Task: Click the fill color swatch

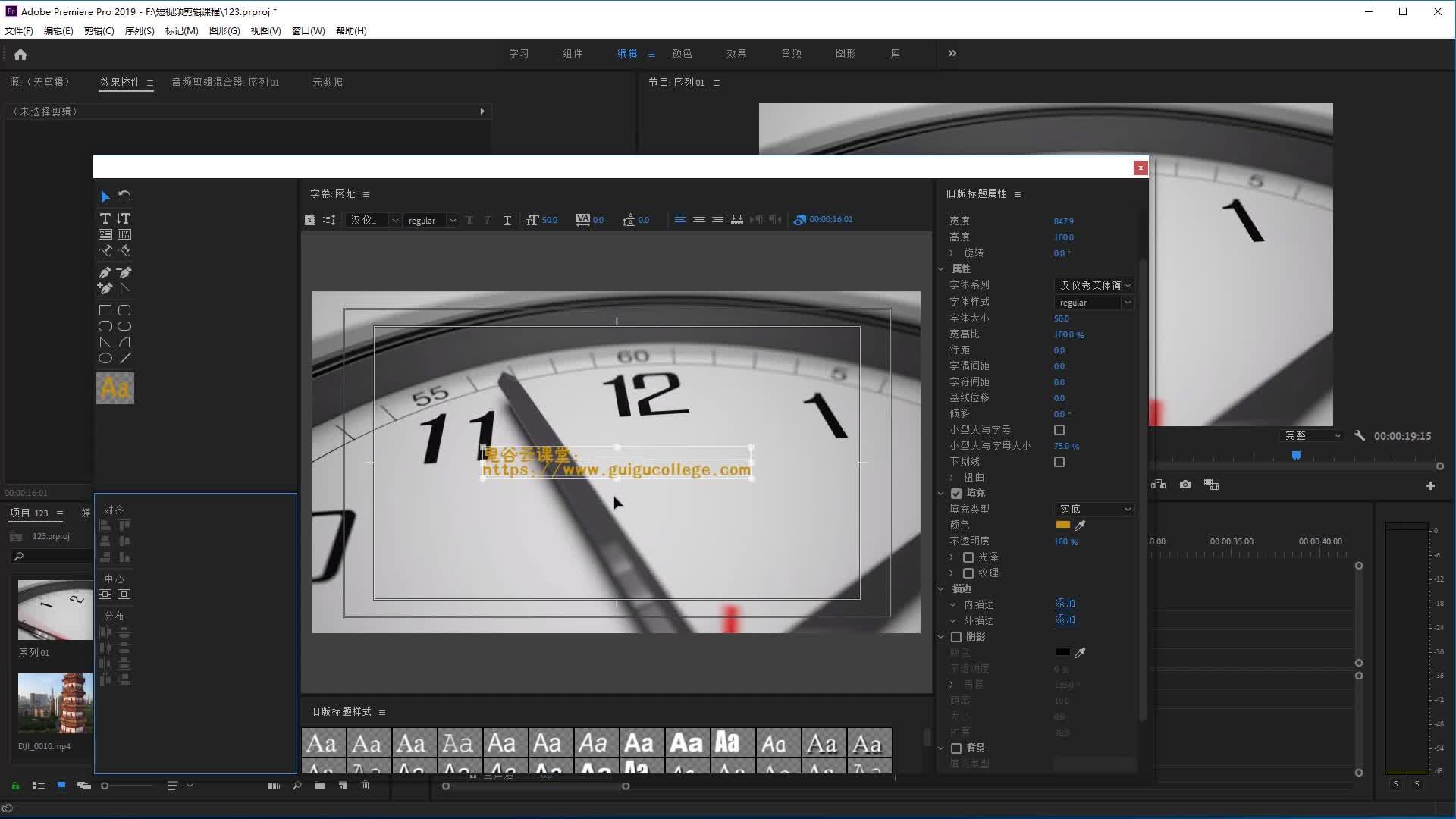Action: pos(1062,525)
